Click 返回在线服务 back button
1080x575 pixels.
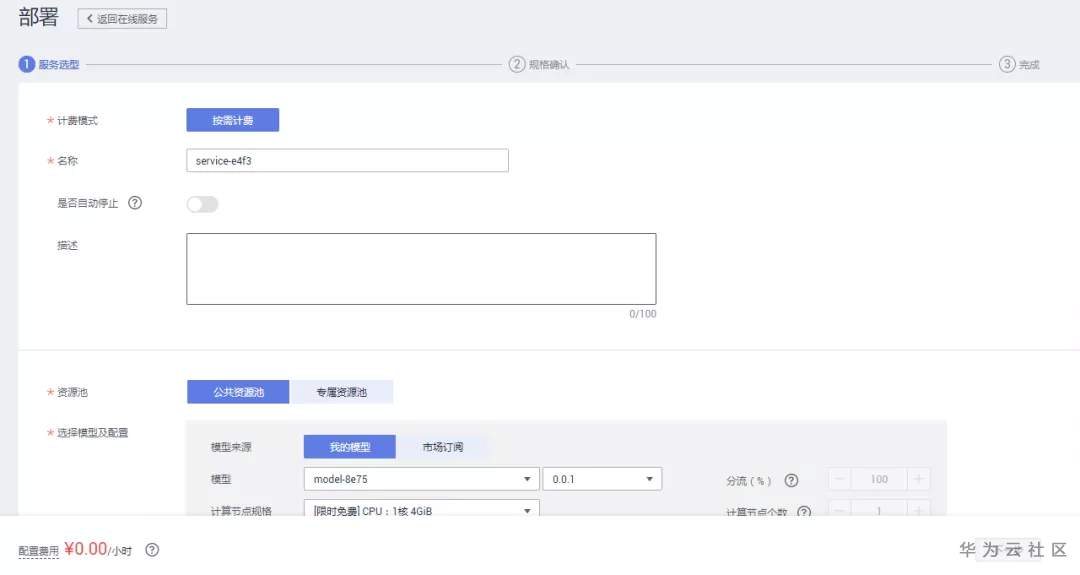tap(122, 19)
